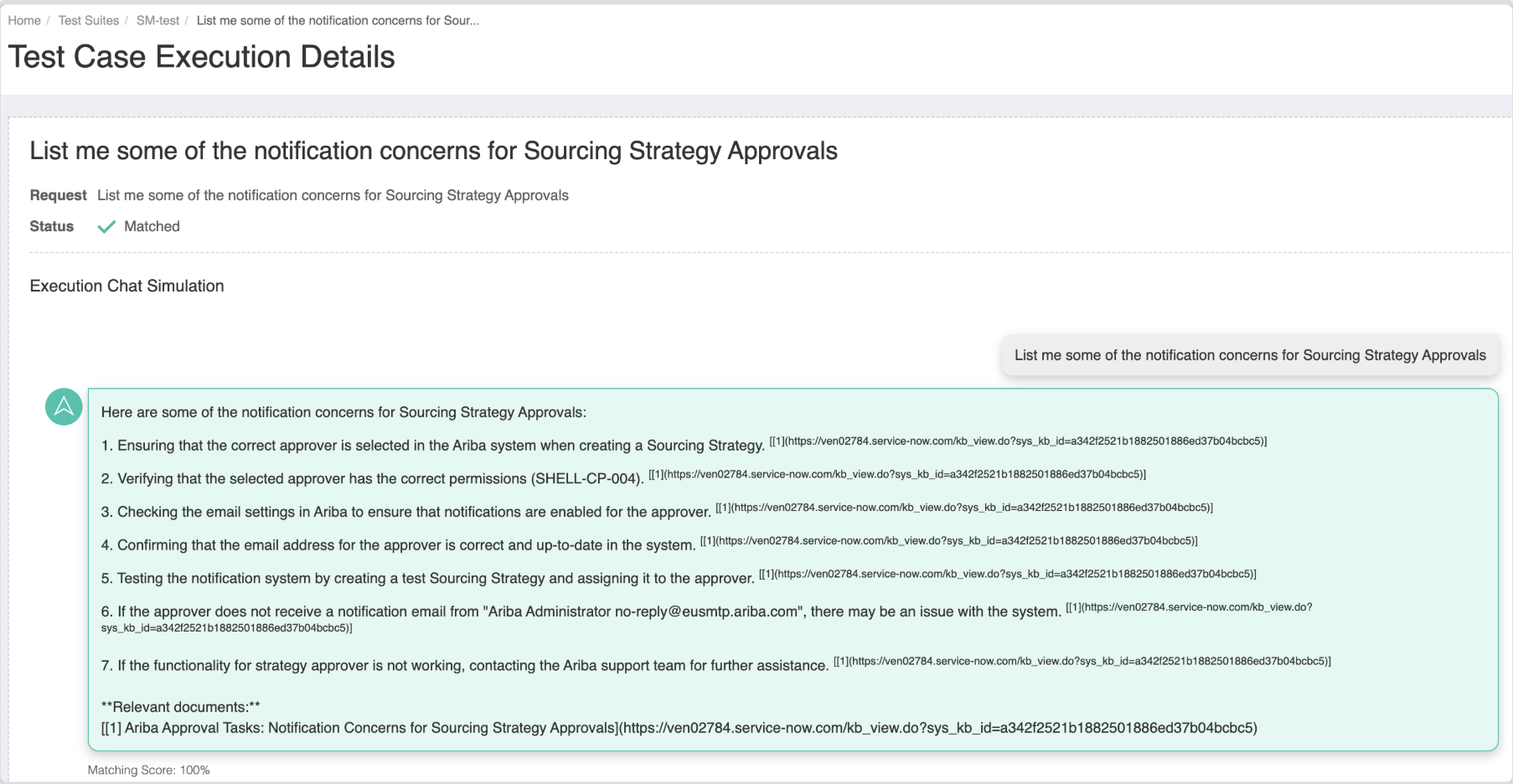This screenshot has width=1513, height=784.
Task: Open citation link for item 1 correct approver
Action: (1018, 441)
